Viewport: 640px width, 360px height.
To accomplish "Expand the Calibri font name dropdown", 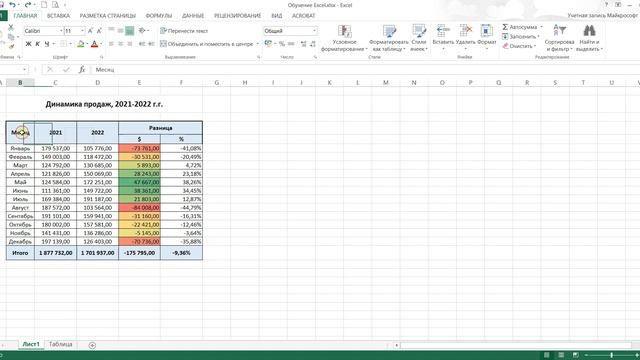I will [x=61, y=31].
